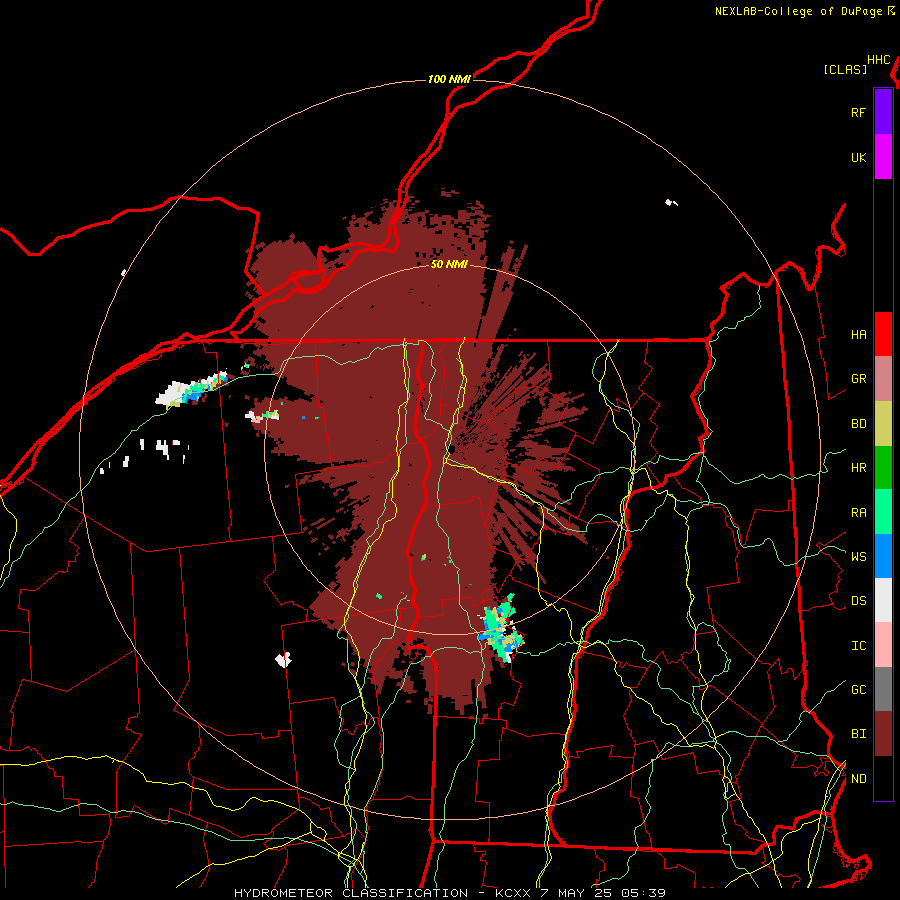The height and width of the screenshot is (900, 900).
Task: Click the elongated western precipitation echo
Action: 192,390
